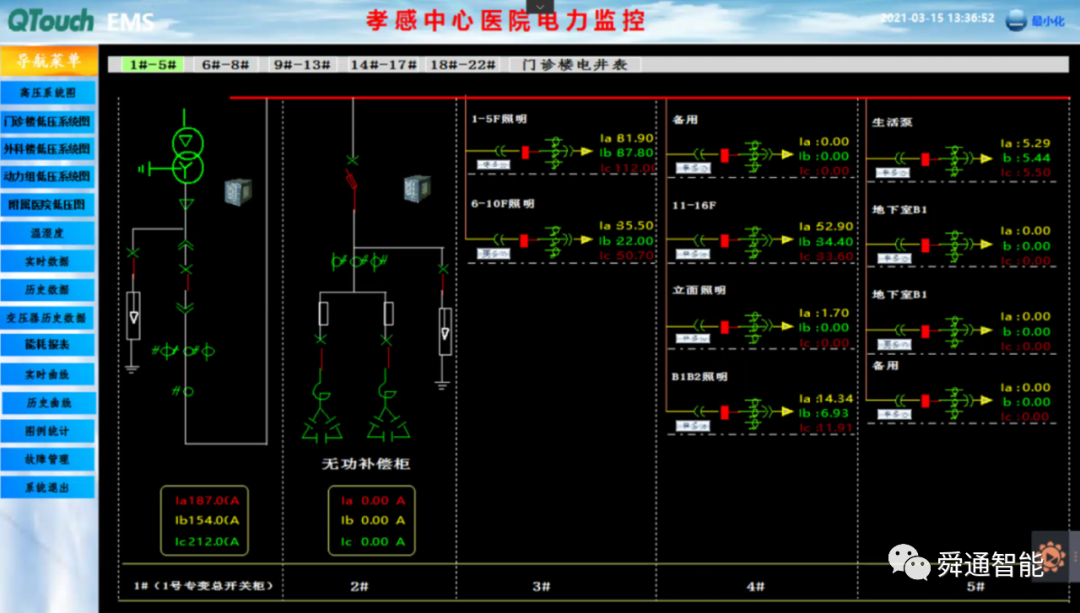This screenshot has width=1080, height=613.
Task: Click the status label under B1B2照明
Action: 693,426
